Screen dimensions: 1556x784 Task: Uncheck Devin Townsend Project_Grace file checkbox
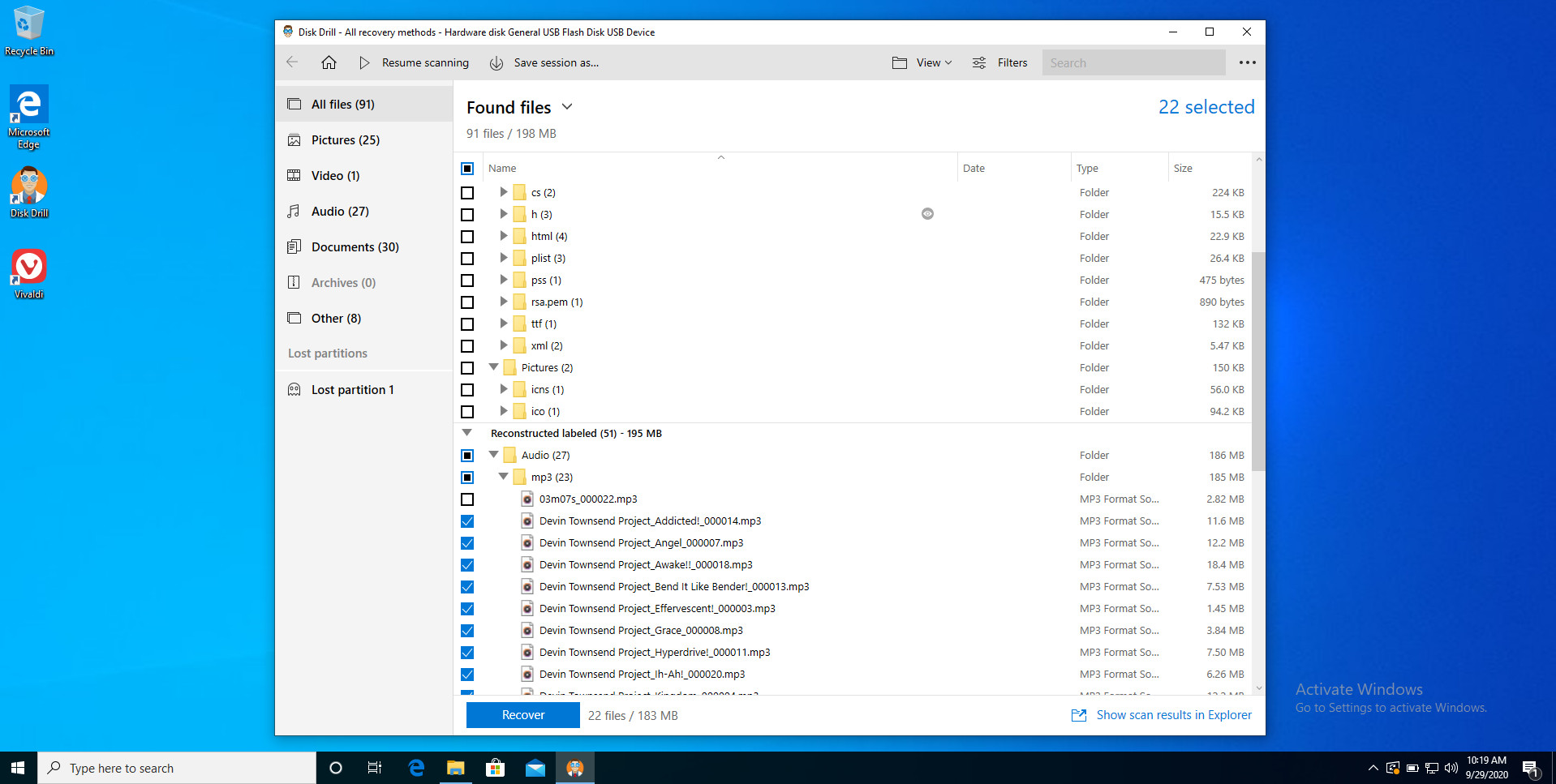point(467,631)
